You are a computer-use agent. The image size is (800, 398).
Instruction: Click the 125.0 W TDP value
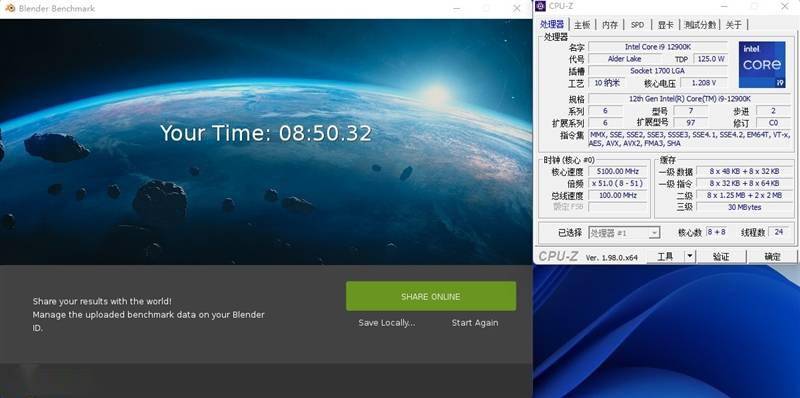point(711,59)
